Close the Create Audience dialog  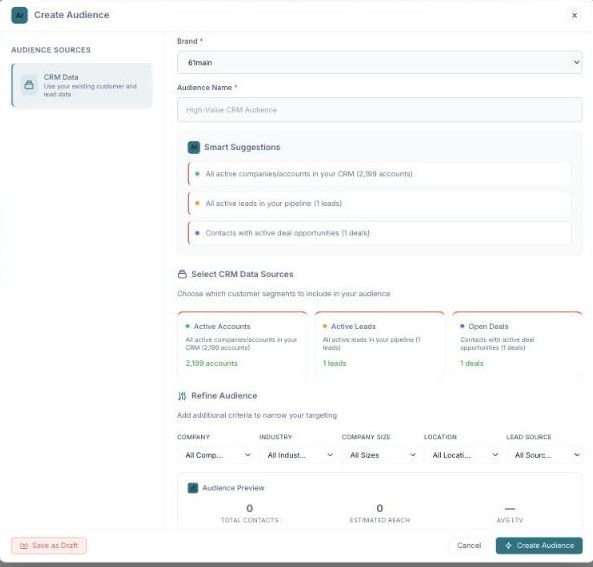(x=574, y=15)
